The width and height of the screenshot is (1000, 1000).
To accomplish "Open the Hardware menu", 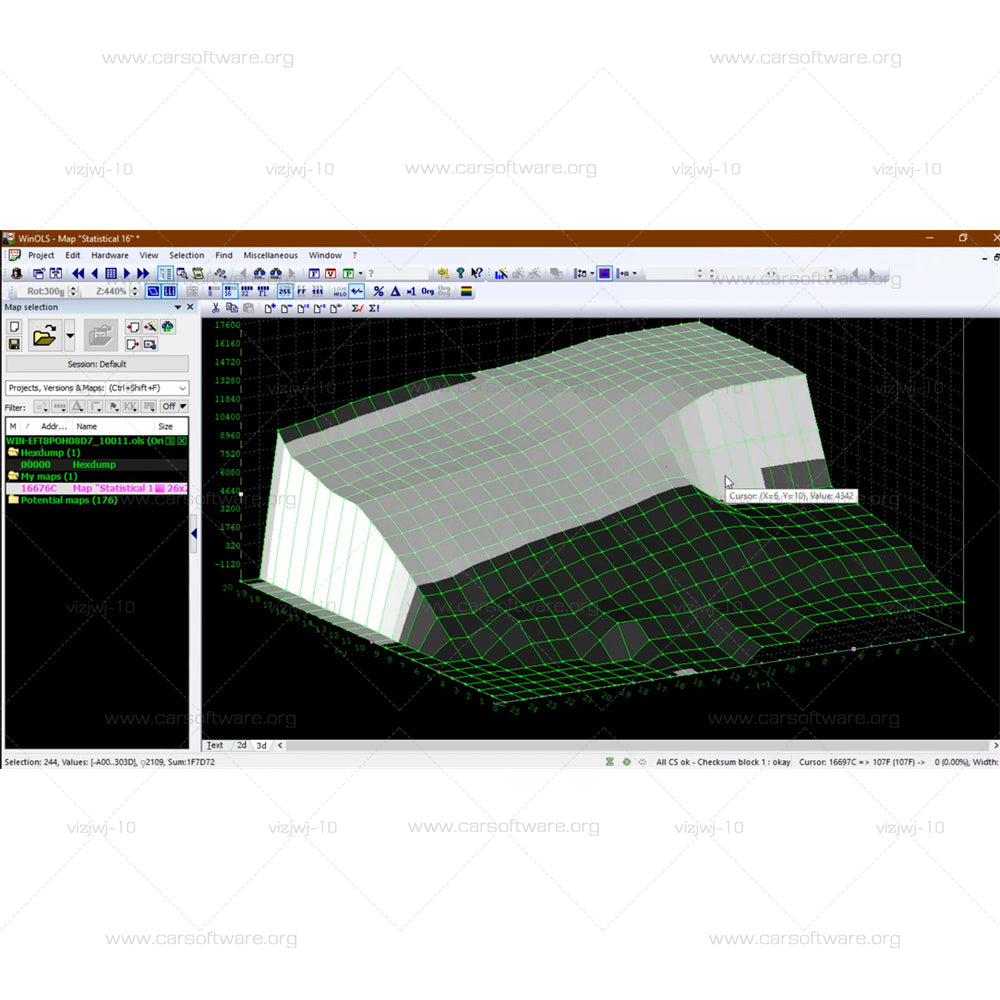I will click(110, 255).
